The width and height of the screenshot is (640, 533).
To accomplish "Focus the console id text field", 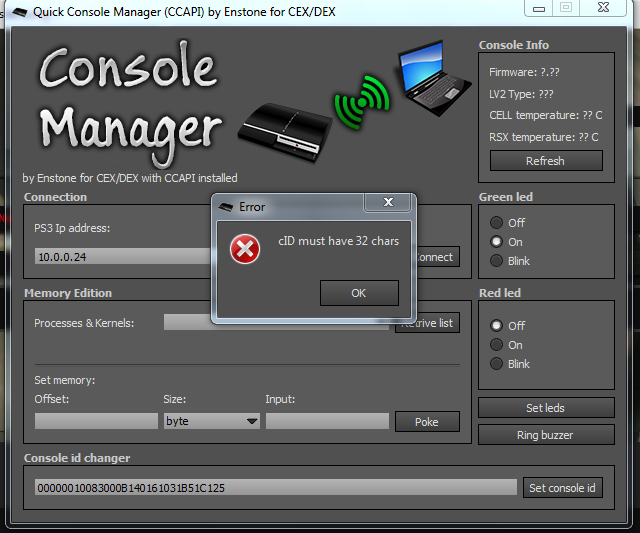I will (276, 487).
